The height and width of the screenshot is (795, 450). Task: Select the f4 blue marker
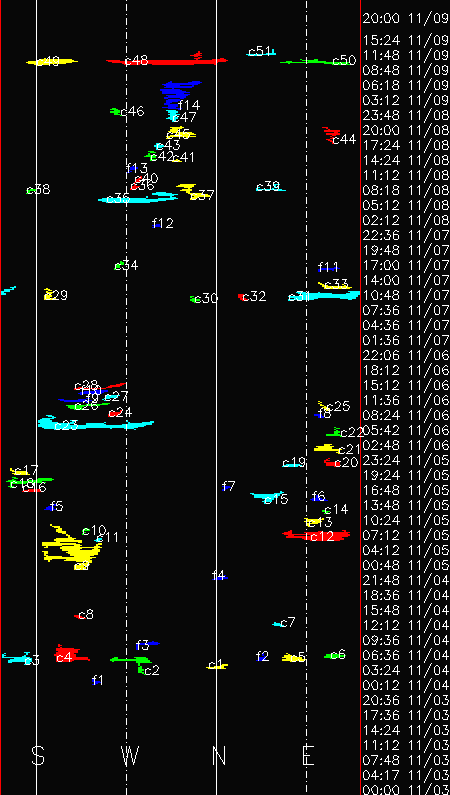coord(220,576)
